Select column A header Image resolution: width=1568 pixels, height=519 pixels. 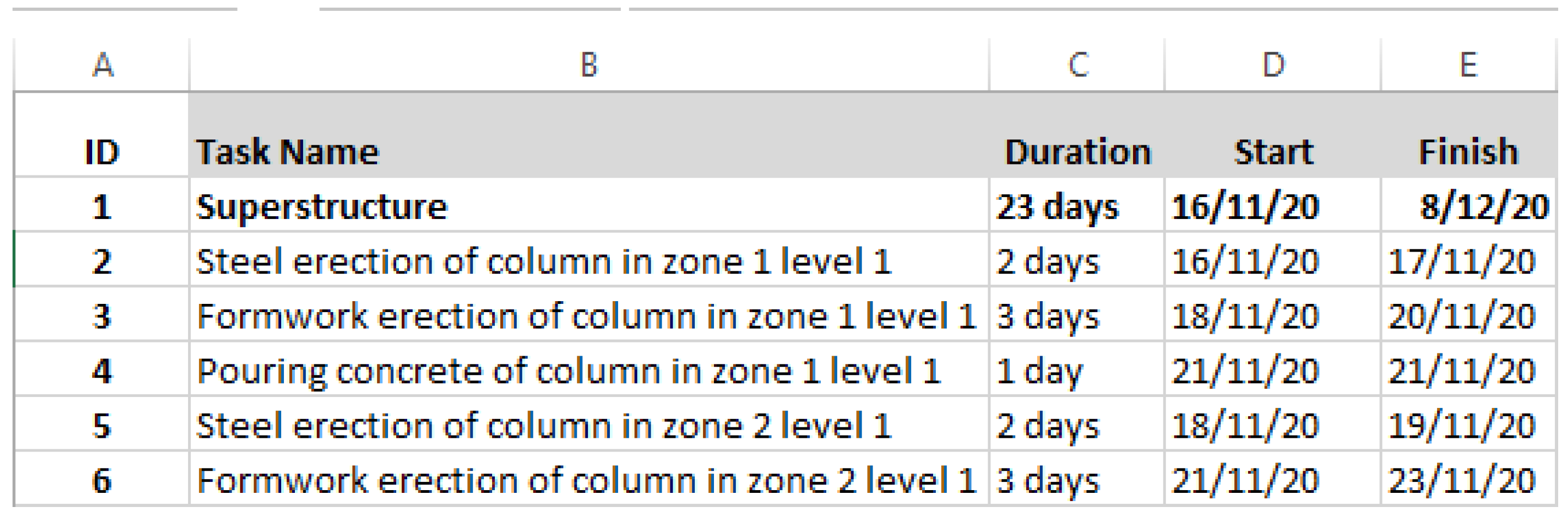(102, 64)
